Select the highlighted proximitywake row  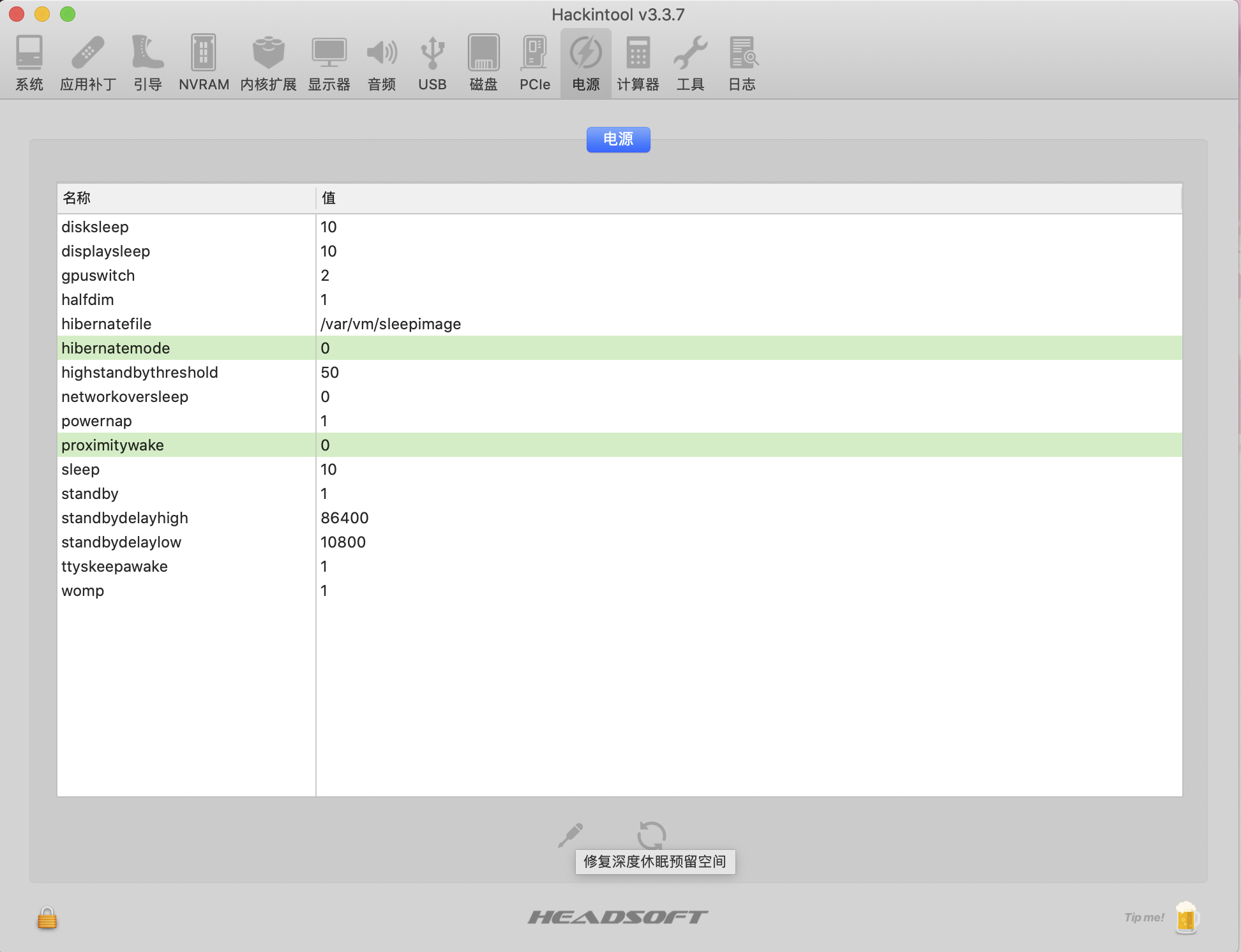coord(619,445)
